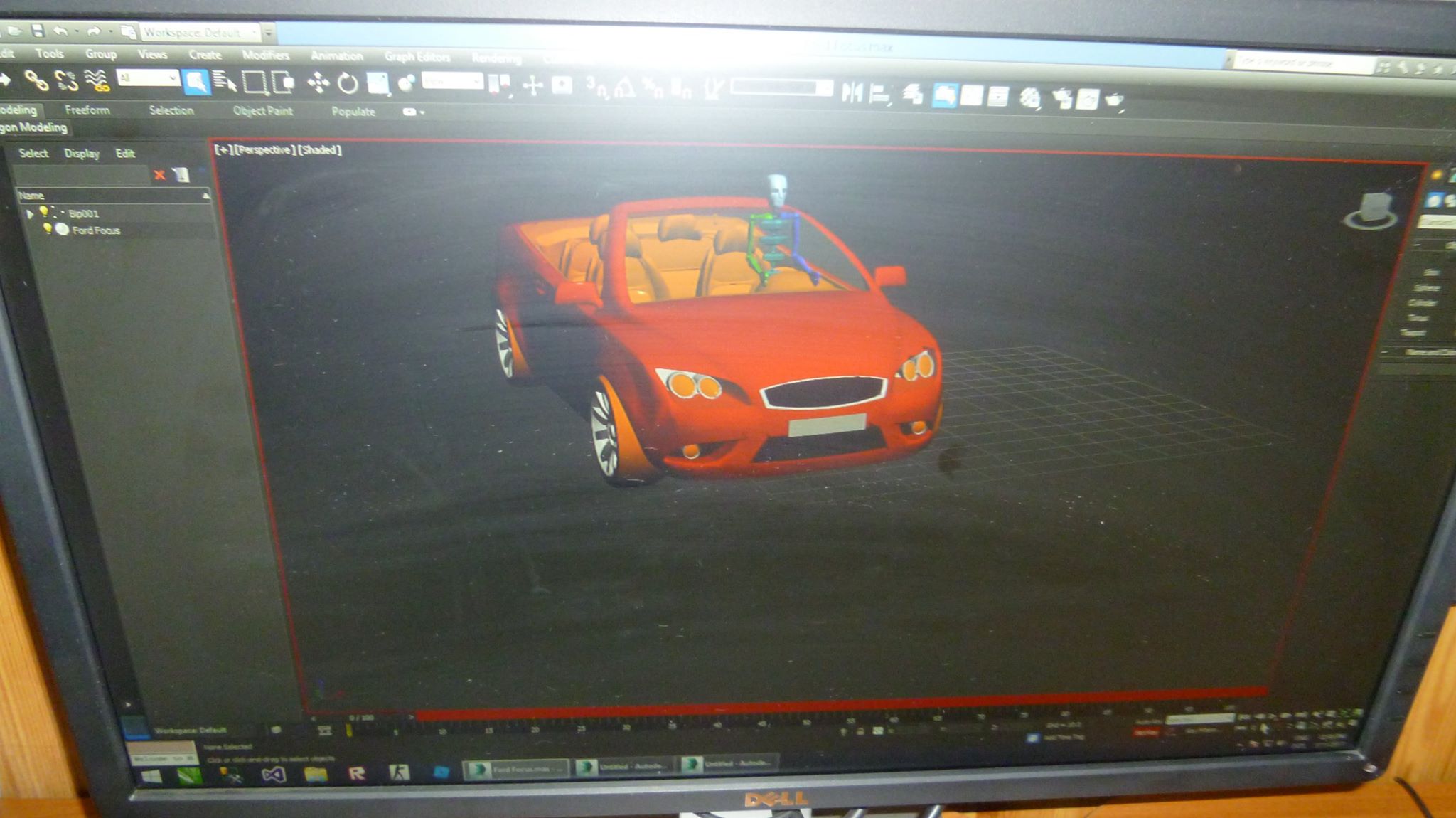This screenshot has height=818, width=1456.
Task: Open Scene Explorer Display menu
Action: tap(82, 153)
